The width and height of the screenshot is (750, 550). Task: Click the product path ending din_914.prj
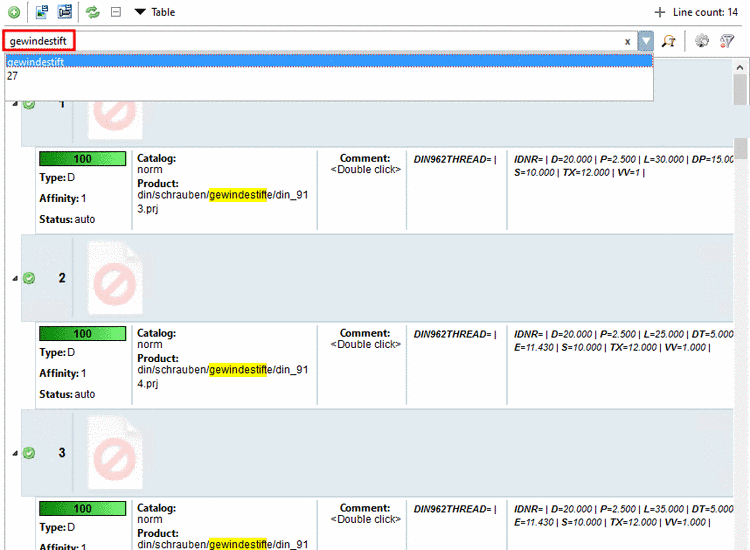pyautogui.click(x=223, y=376)
